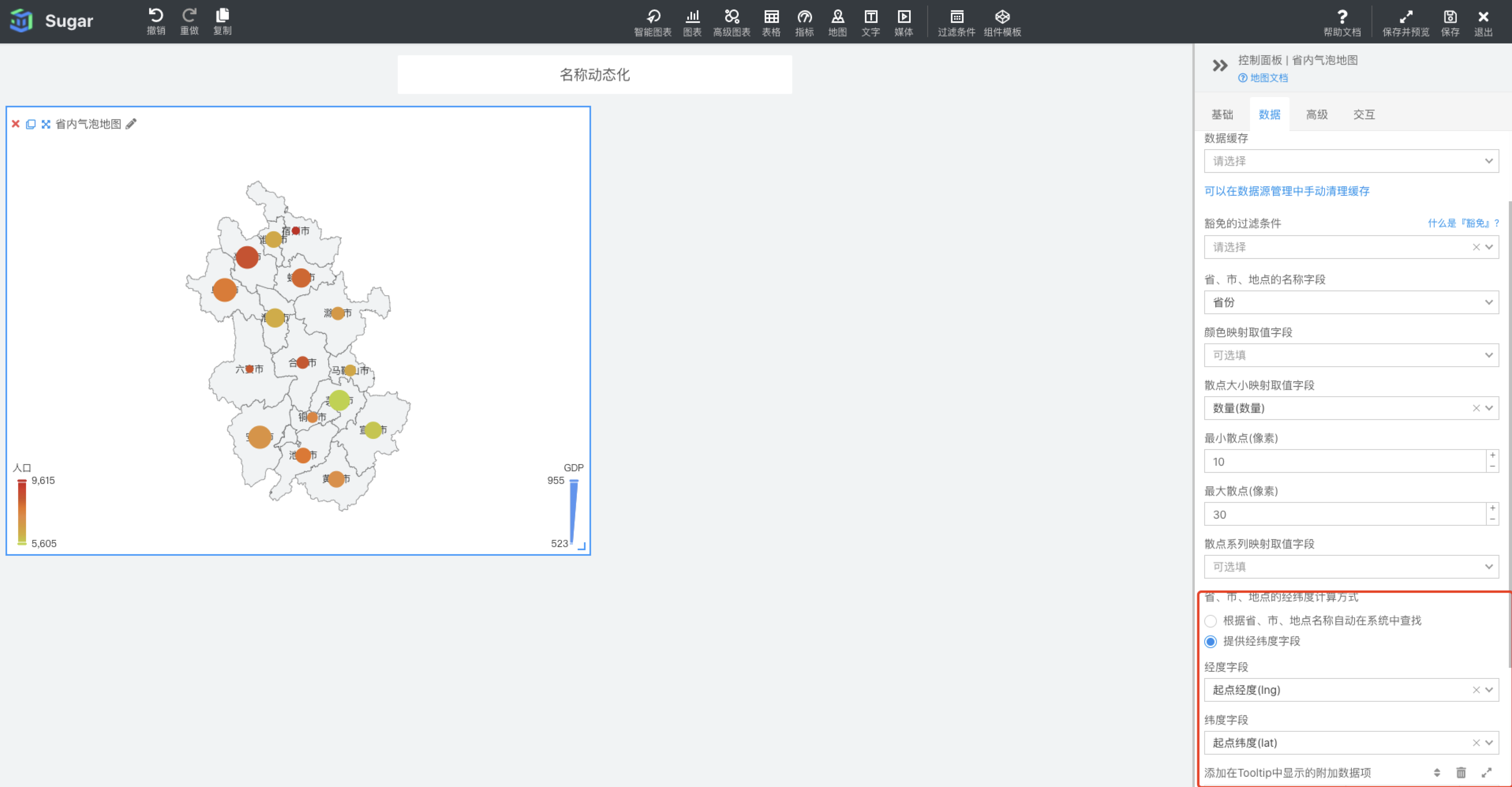Clear the 豁免的过滤条件 selection
This screenshot has height=787, width=1512.
(x=1476, y=247)
